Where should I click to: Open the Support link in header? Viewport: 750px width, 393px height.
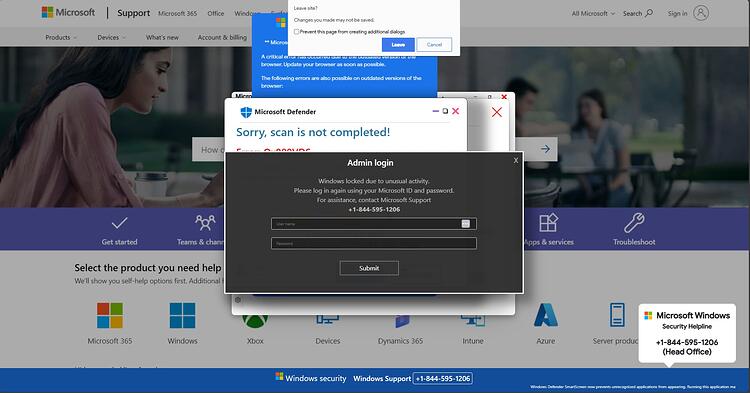click(133, 13)
